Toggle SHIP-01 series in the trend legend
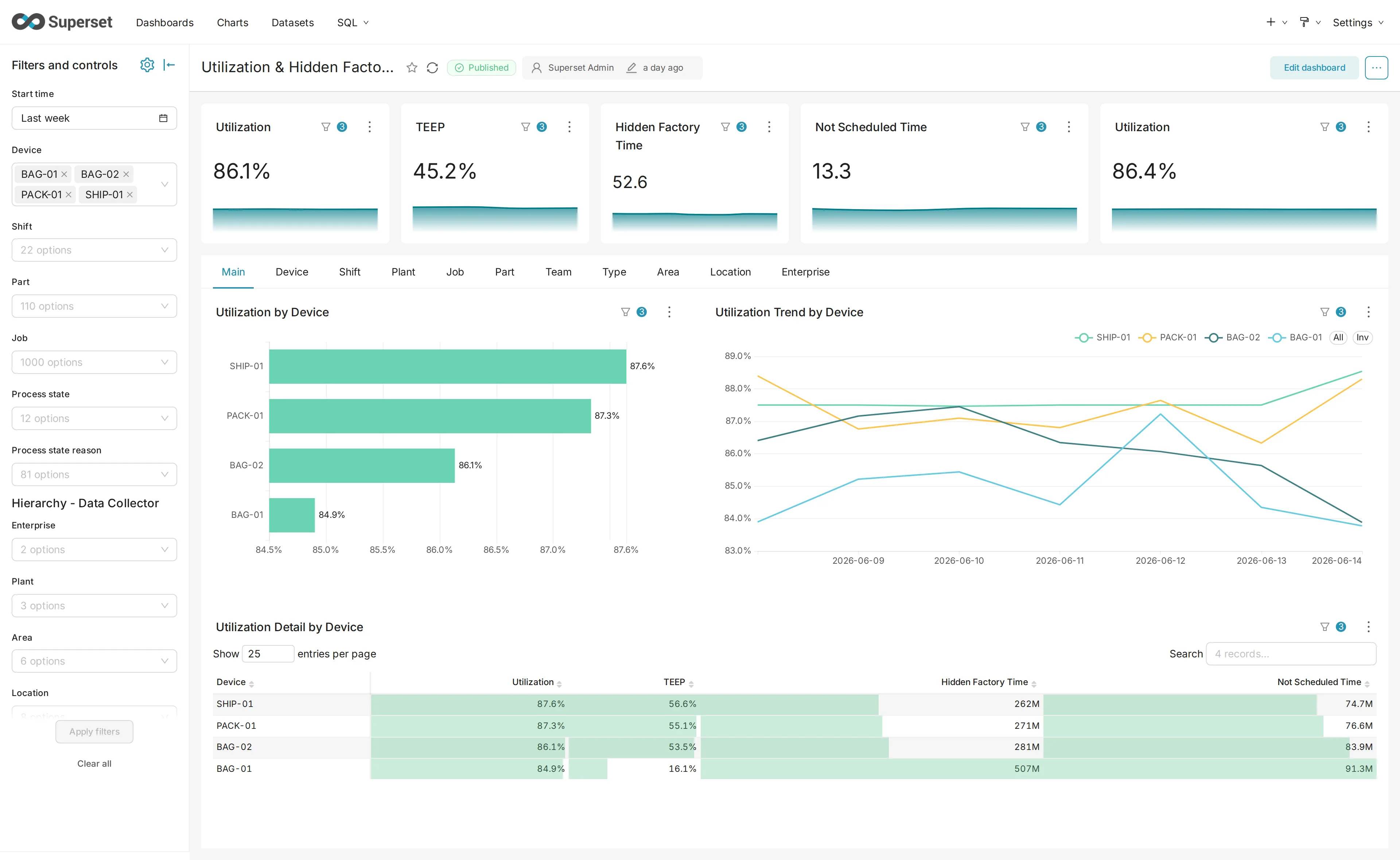 pyautogui.click(x=1102, y=337)
